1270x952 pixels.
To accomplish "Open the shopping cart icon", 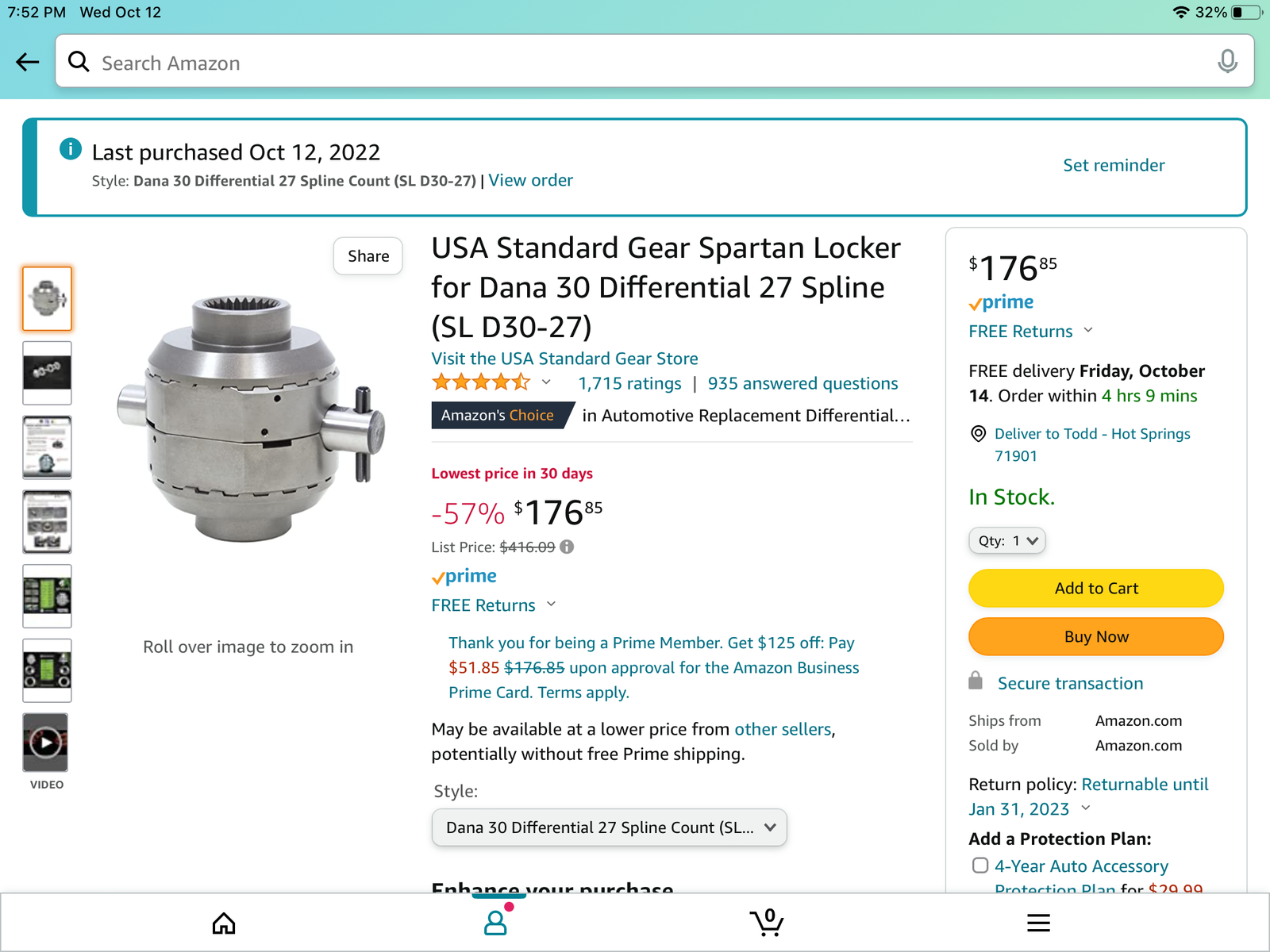I will 767,923.
